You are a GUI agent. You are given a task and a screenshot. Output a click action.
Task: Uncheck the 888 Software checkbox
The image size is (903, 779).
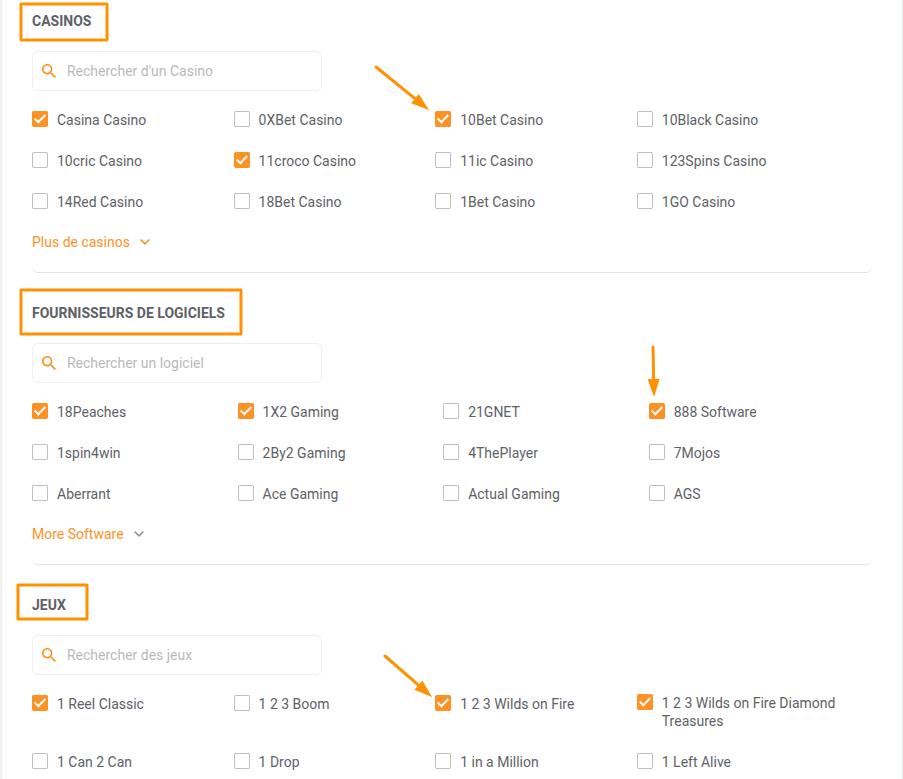(657, 411)
